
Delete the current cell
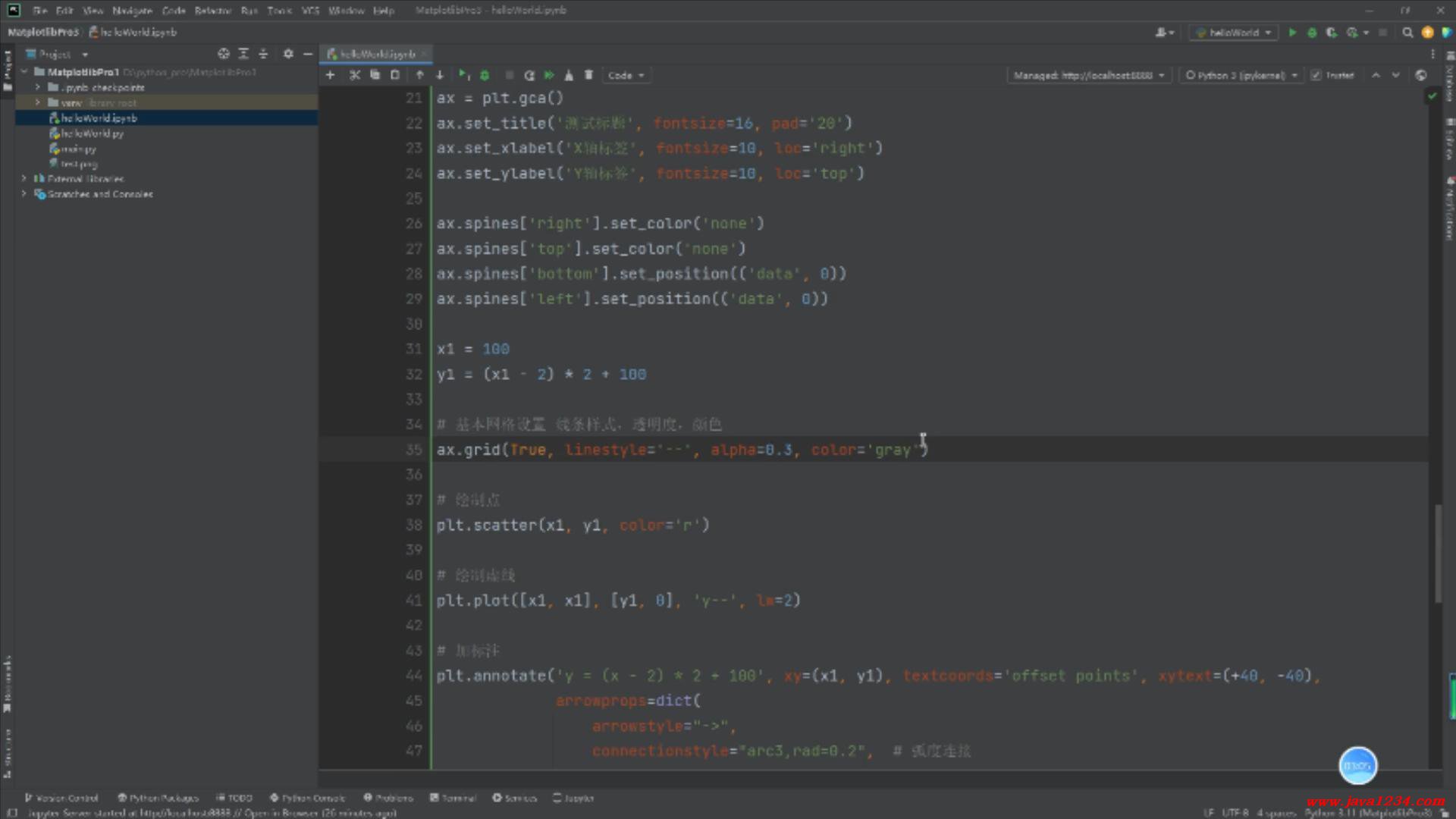(x=588, y=75)
